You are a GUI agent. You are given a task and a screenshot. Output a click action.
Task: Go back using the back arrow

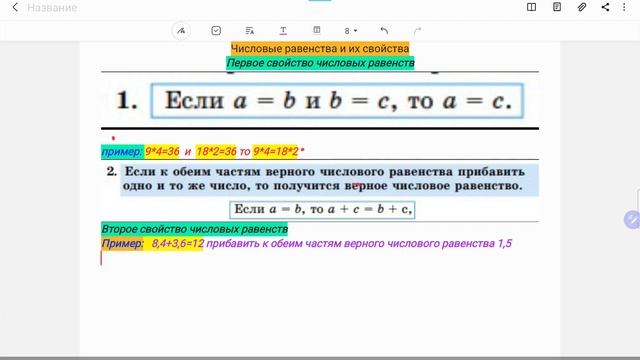pos(15,7)
